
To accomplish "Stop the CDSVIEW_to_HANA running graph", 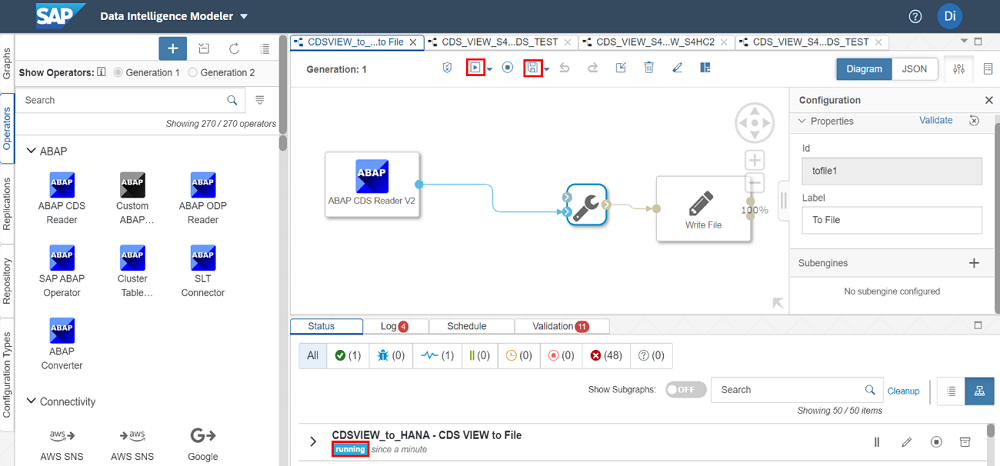I will pyautogui.click(x=936, y=442).
